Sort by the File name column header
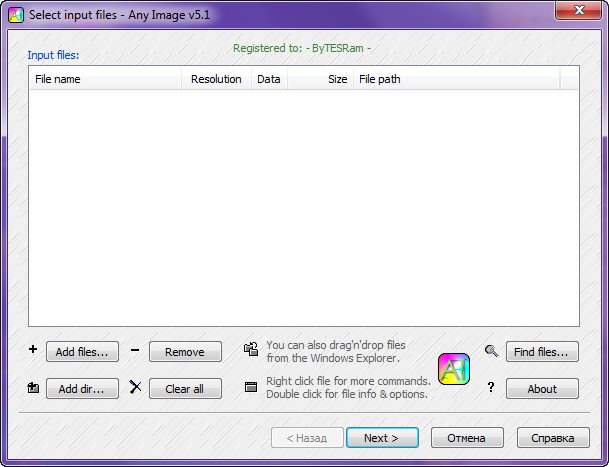 click(105, 79)
